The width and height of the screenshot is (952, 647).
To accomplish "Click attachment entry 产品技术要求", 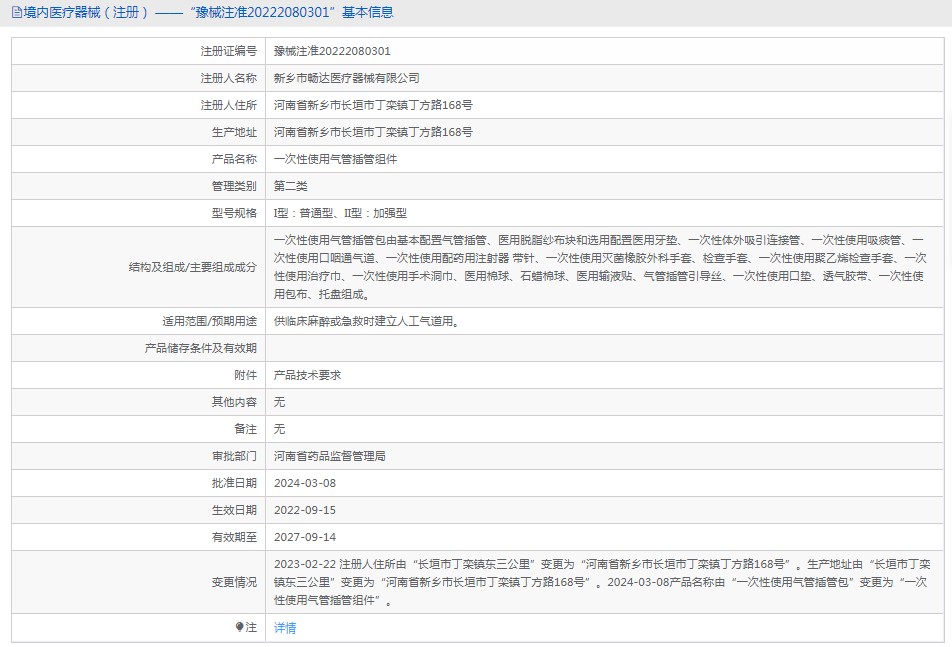I will (308, 375).
